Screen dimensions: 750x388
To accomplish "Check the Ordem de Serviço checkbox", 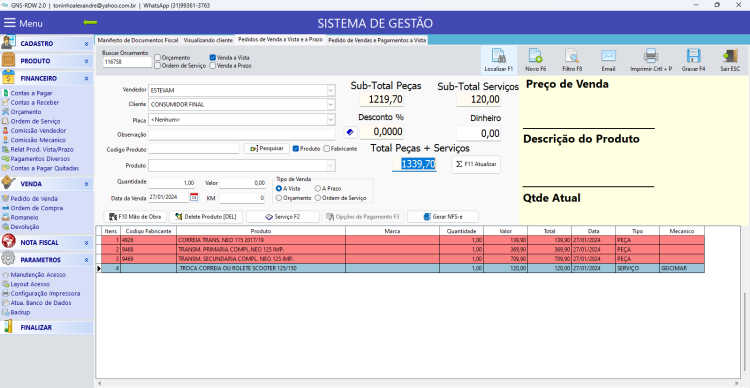I will tap(157, 66).
